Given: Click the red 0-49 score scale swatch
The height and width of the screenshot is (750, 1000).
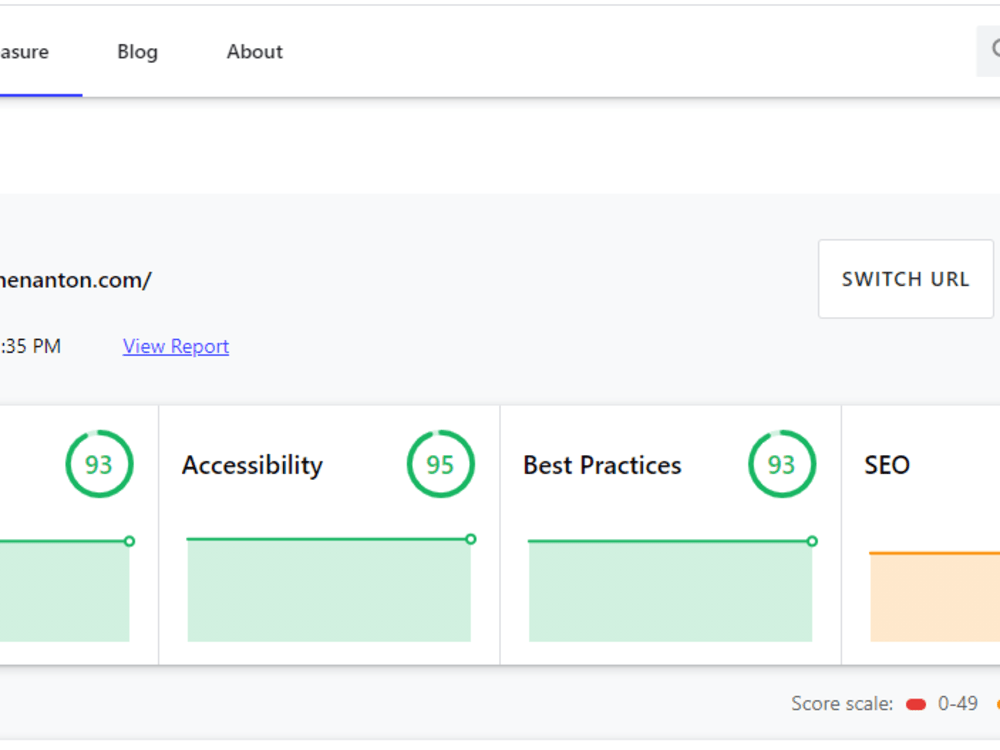Looking at the screenshot, I should [x=916, y=704].
